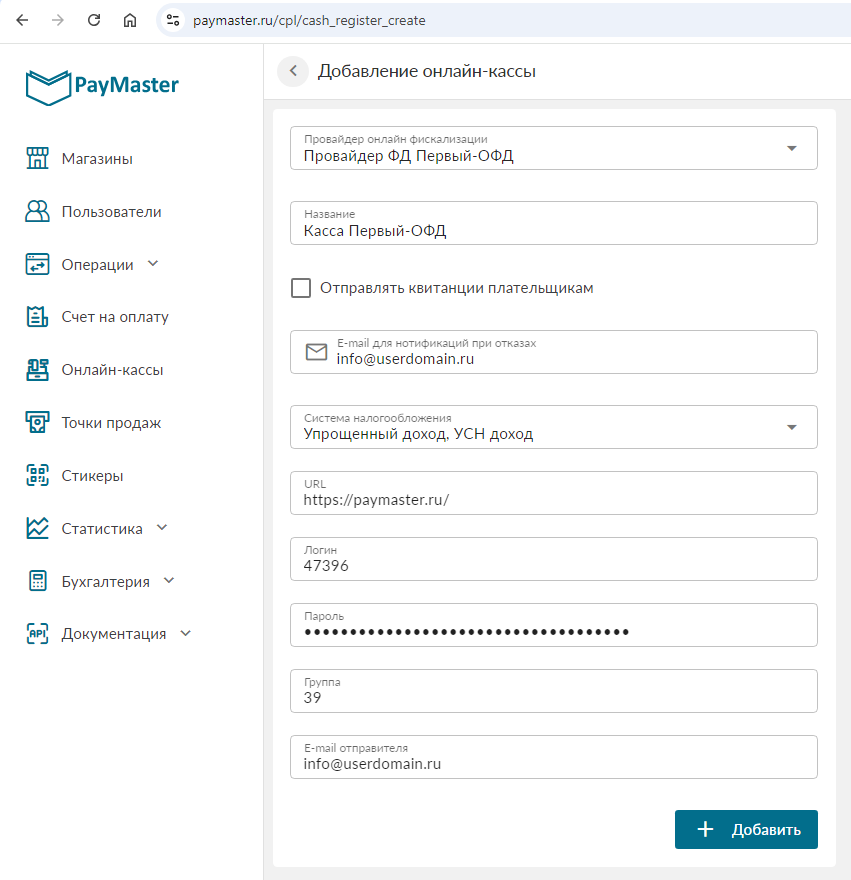
Task: Click the Логин input field
Action: pyautogui.click(x=553, y=559)
